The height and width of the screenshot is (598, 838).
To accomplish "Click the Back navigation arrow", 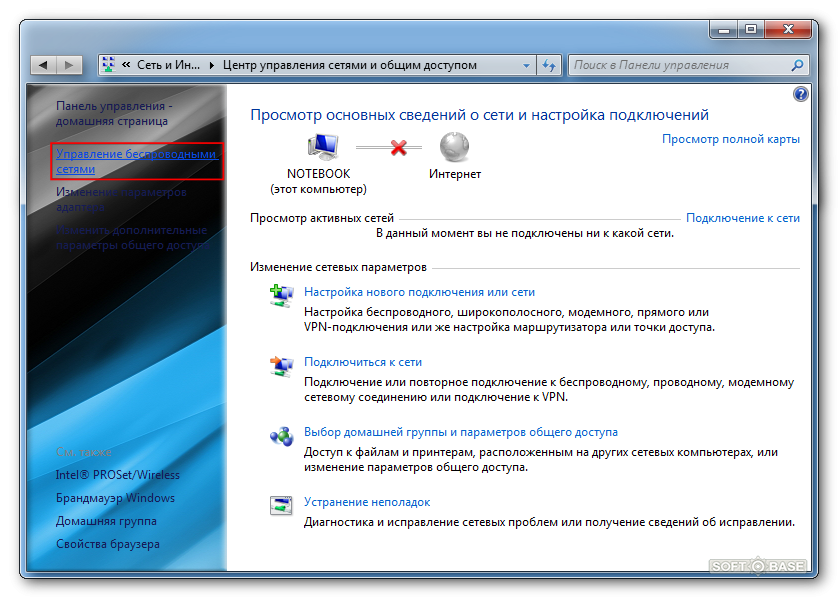I will point(44,65).
